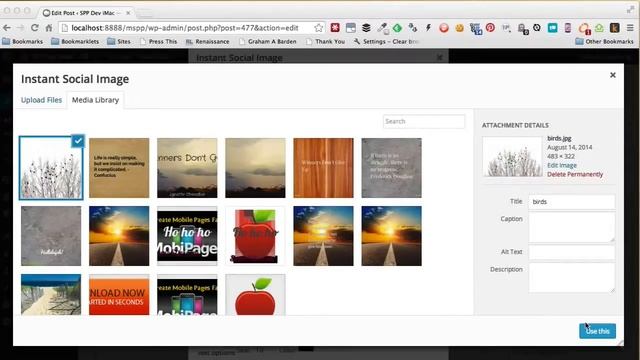Switch to the Upload Files tab
Image resolution: width=640 pixels, height=360 pixels.
41,100
